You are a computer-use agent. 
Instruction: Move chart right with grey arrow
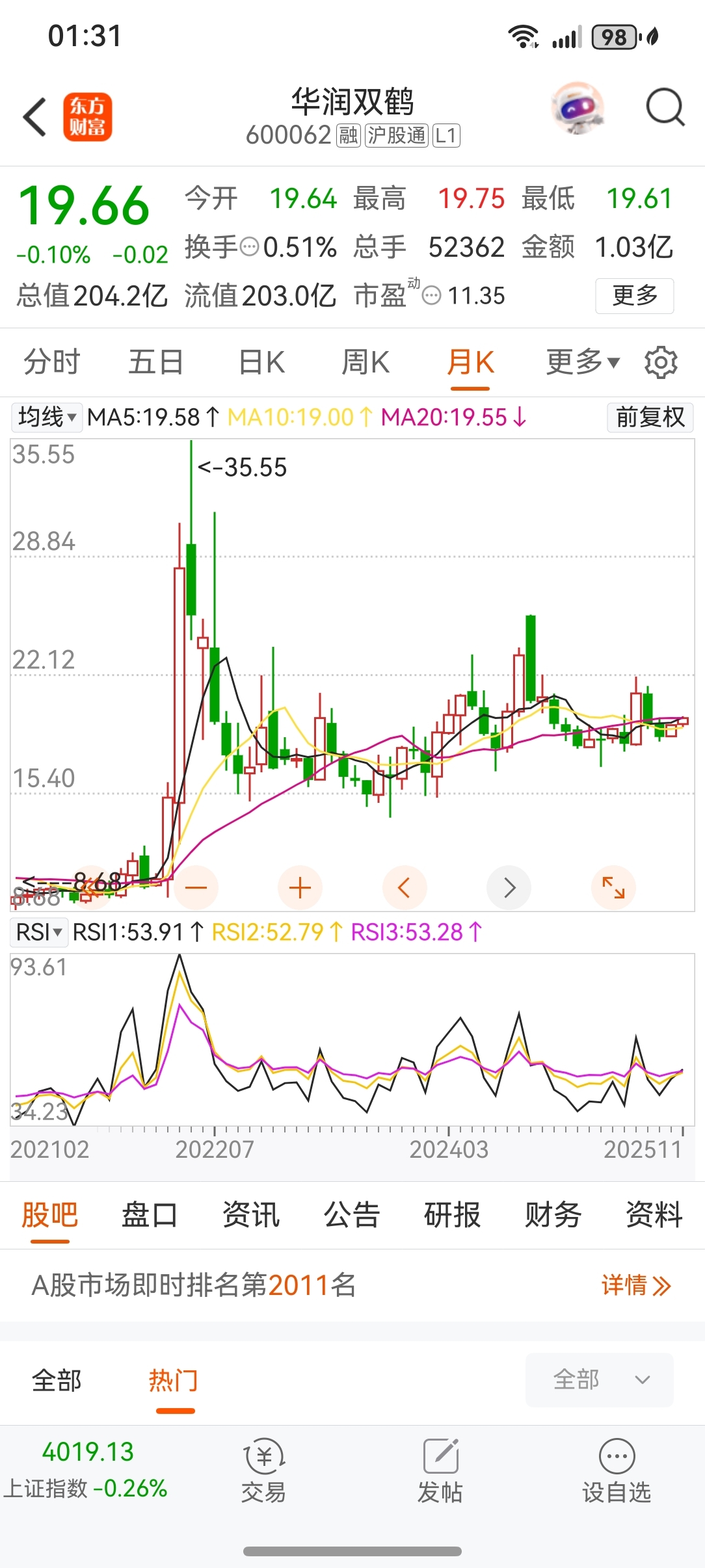point(509,887)
